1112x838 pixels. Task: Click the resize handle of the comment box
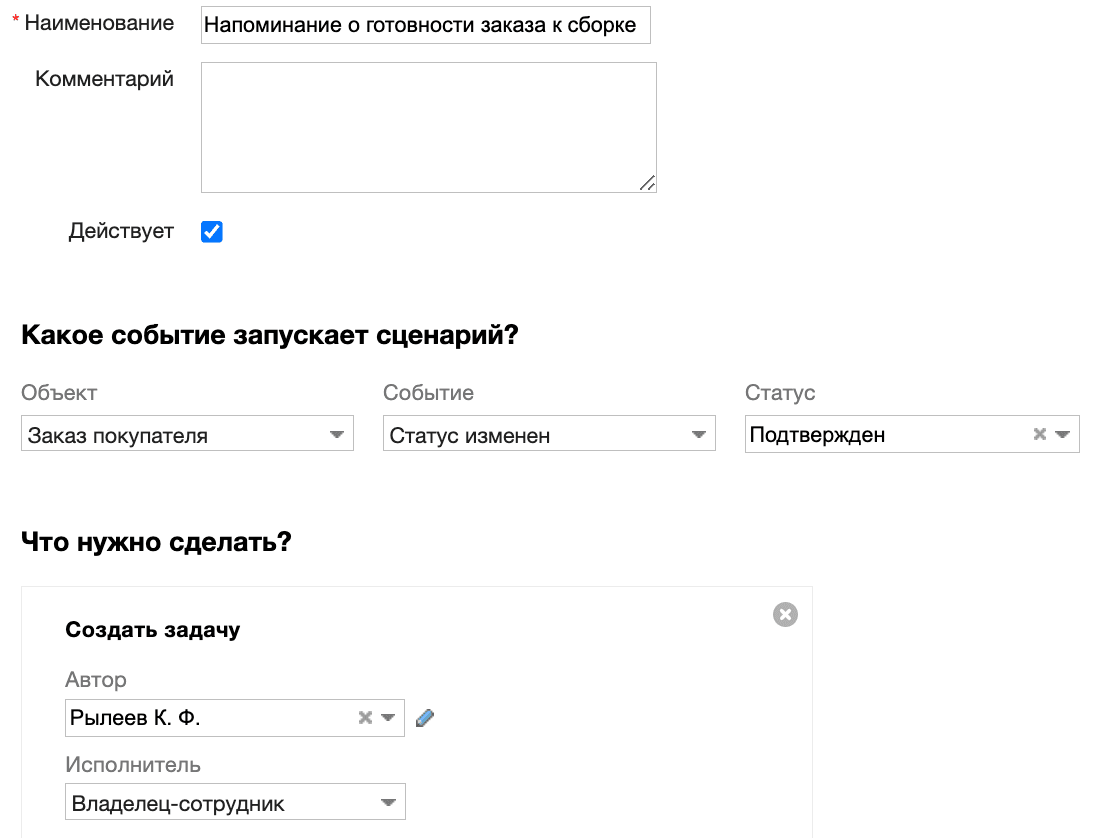(x=650, y=184)
